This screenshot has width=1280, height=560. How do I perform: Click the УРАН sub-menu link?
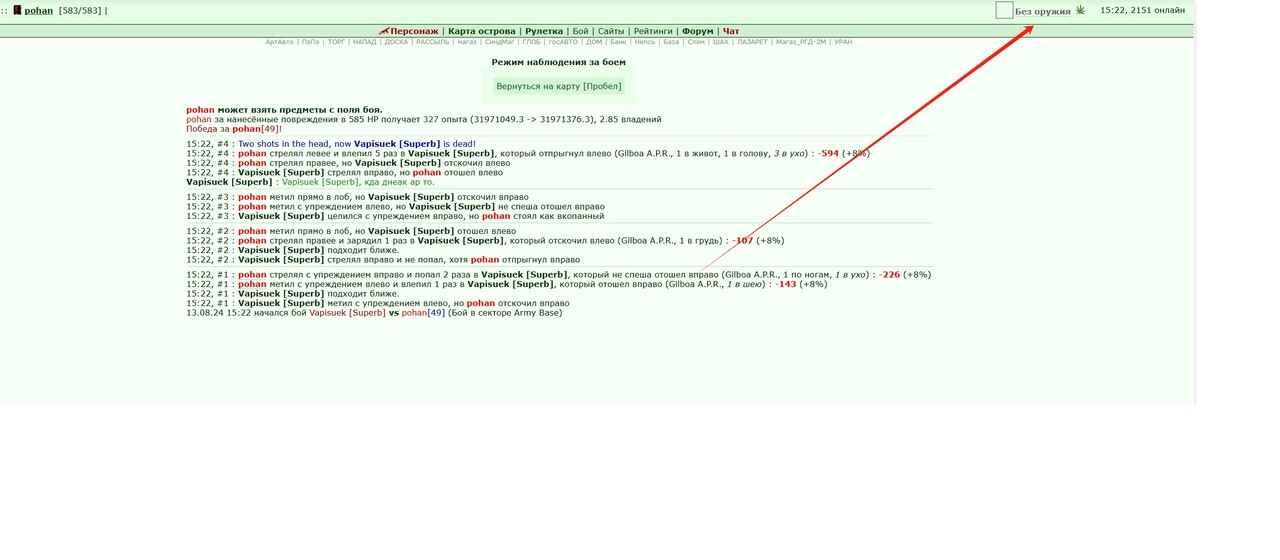point(843,42)
